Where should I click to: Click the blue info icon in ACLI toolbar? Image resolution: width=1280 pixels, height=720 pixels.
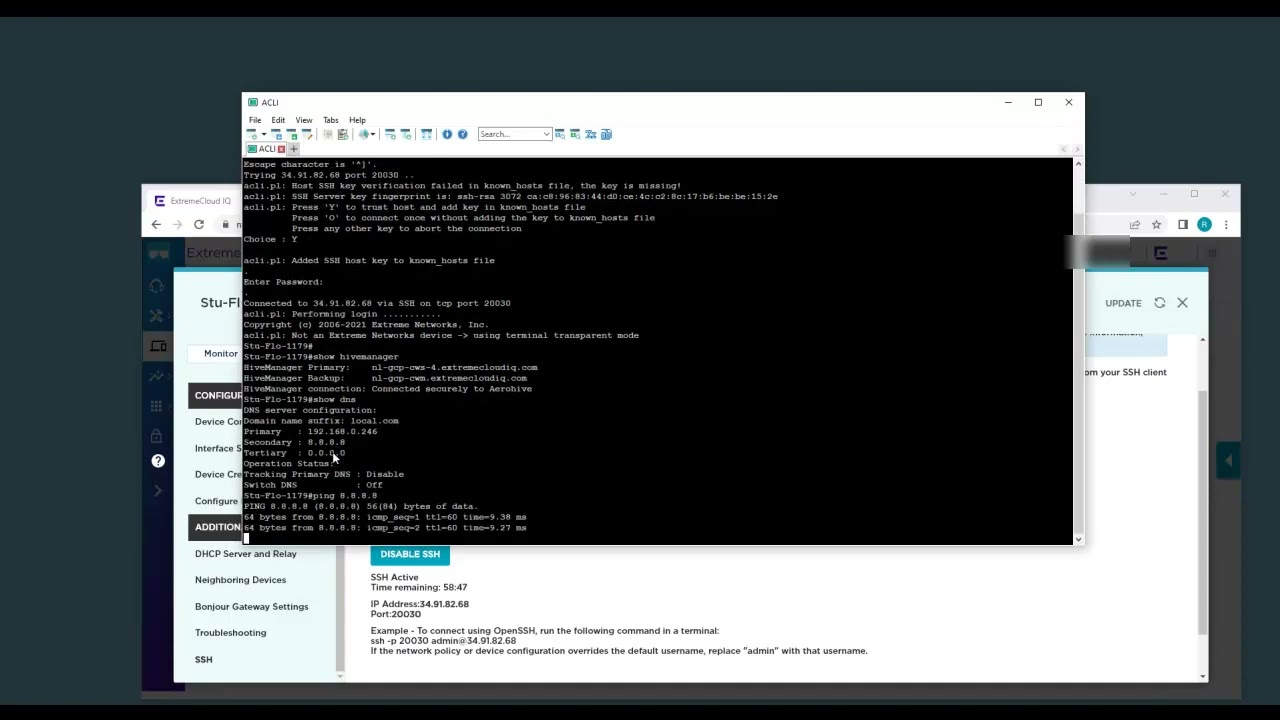pyautogui.click(x=447, y=134)
